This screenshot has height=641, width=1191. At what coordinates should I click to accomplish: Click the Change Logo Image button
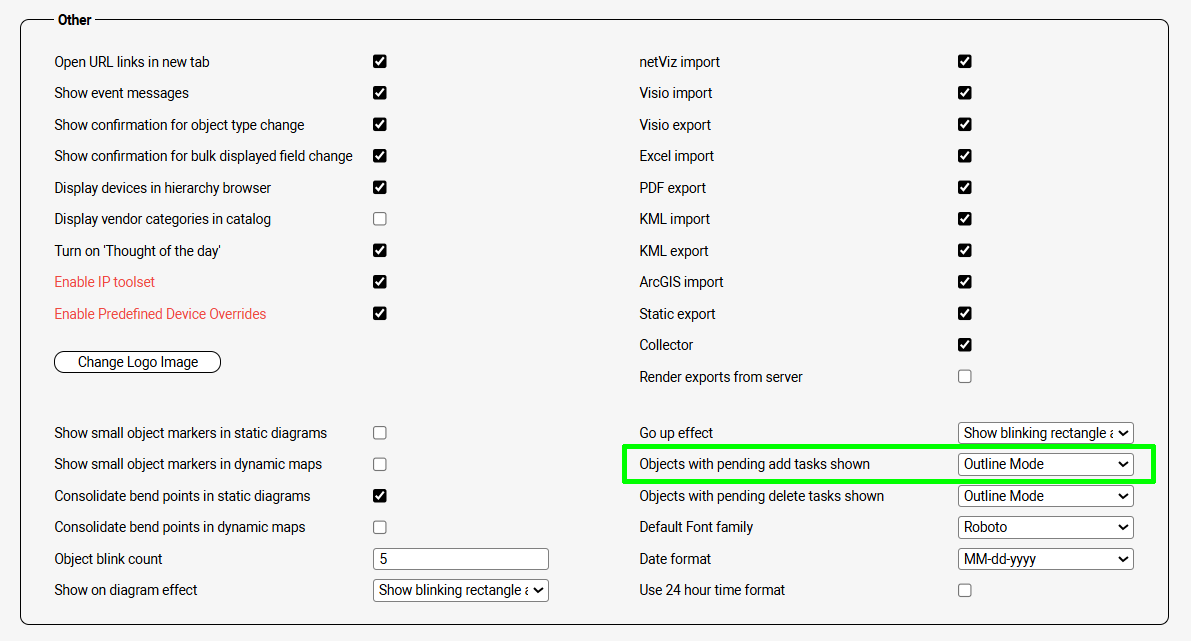click(x=137, y=362)
